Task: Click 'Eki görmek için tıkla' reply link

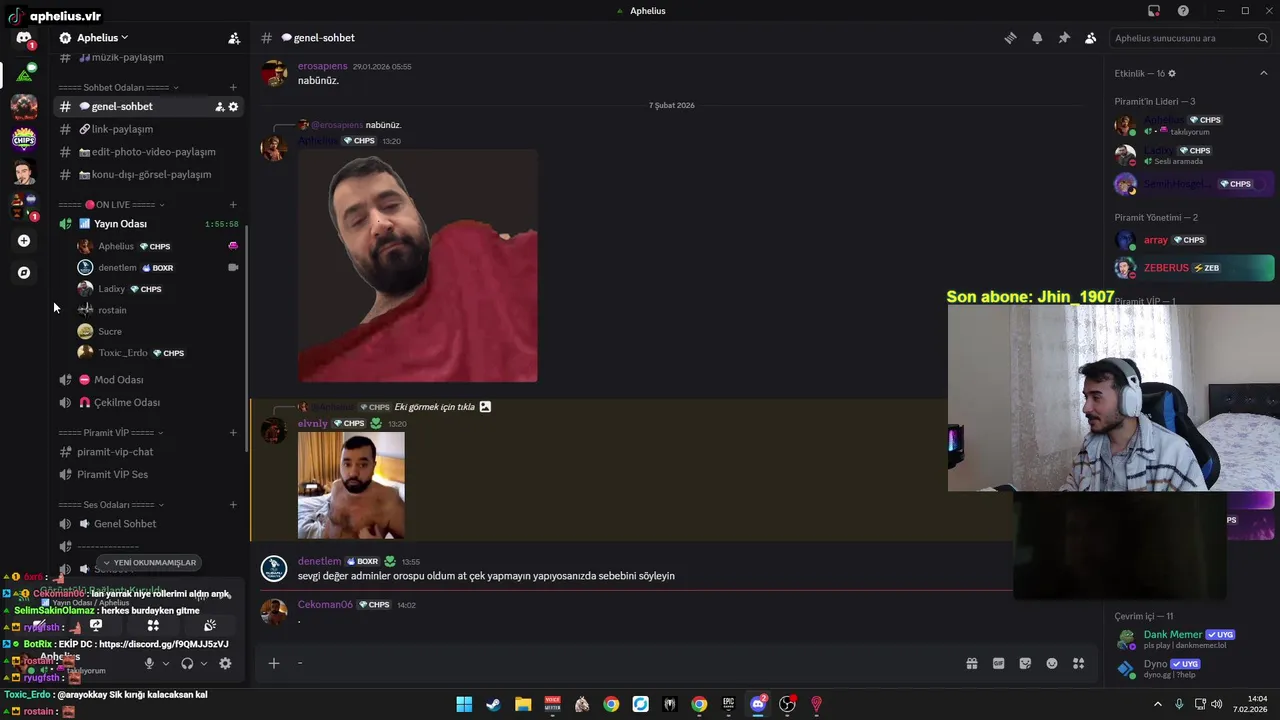Action: tap(434, 407)
